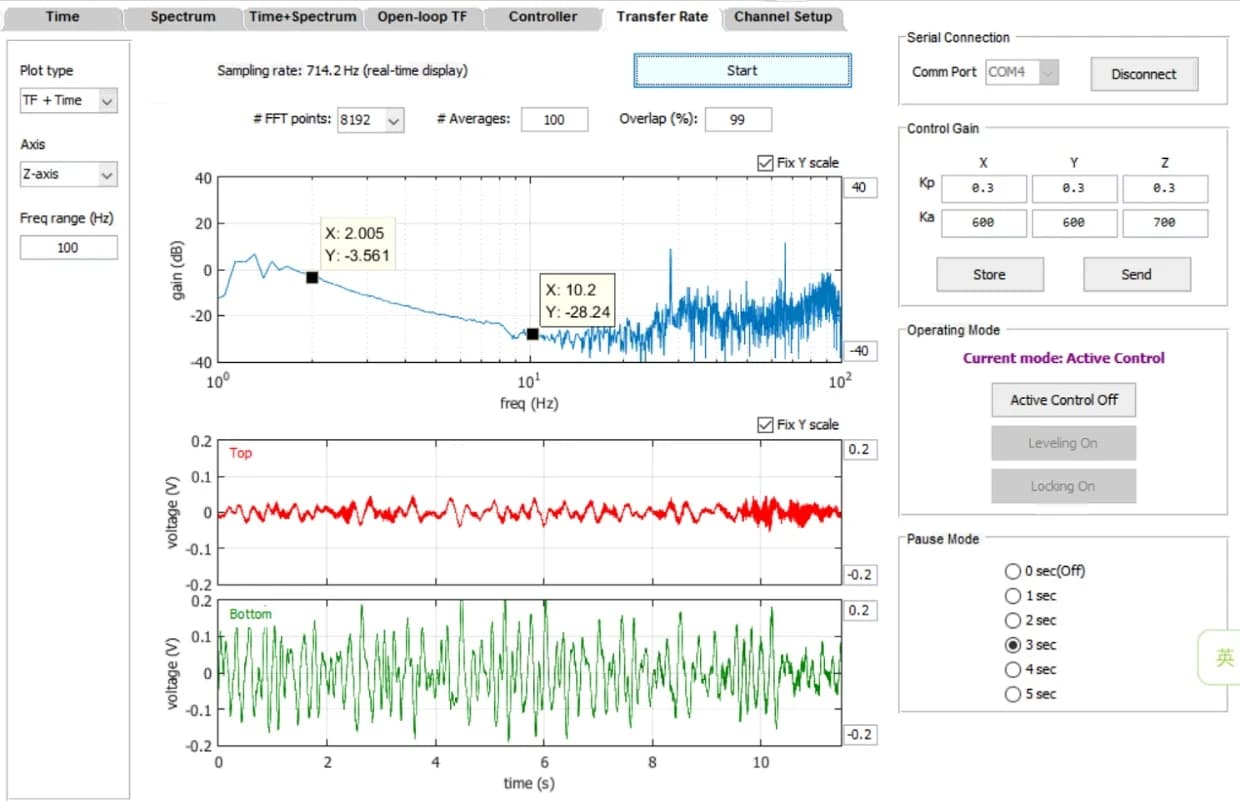Open the Spectrum tab
Image resolution: width=1240 pixels, height=807 pixels.
183,17
